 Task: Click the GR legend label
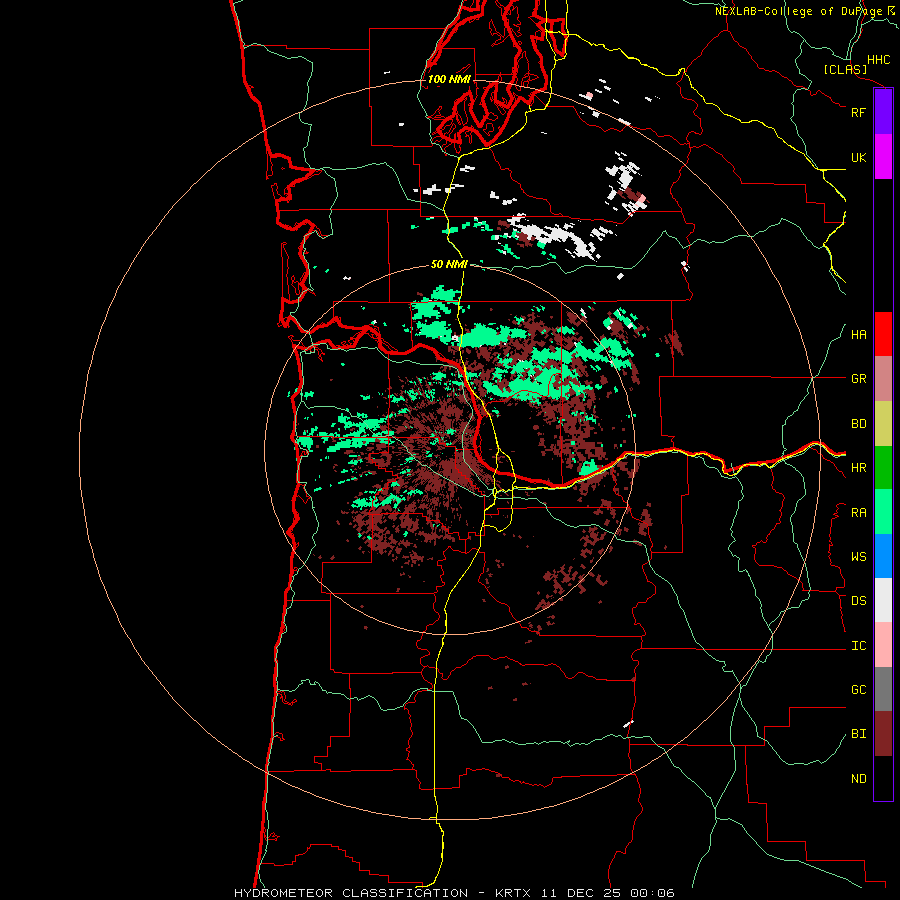point(859,379)
